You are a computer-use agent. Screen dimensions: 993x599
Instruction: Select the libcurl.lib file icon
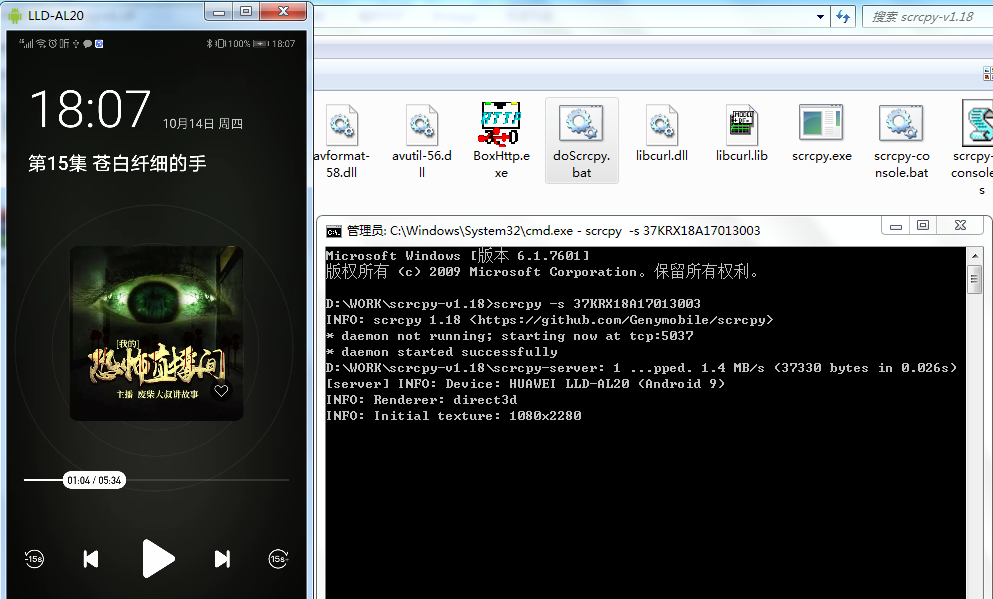click(742, 125)
